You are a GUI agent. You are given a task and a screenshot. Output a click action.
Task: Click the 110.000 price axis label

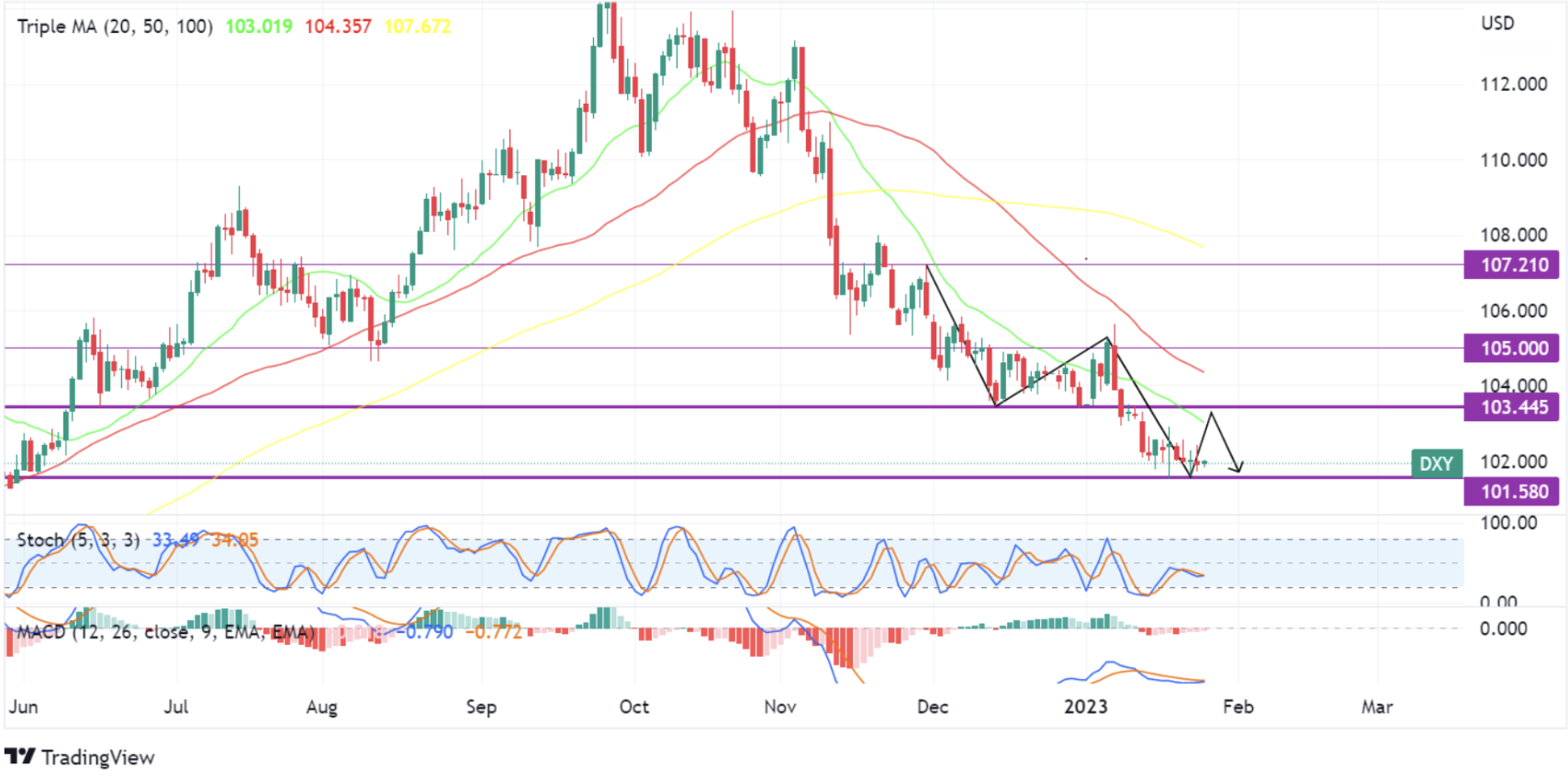coord(1513,160)
